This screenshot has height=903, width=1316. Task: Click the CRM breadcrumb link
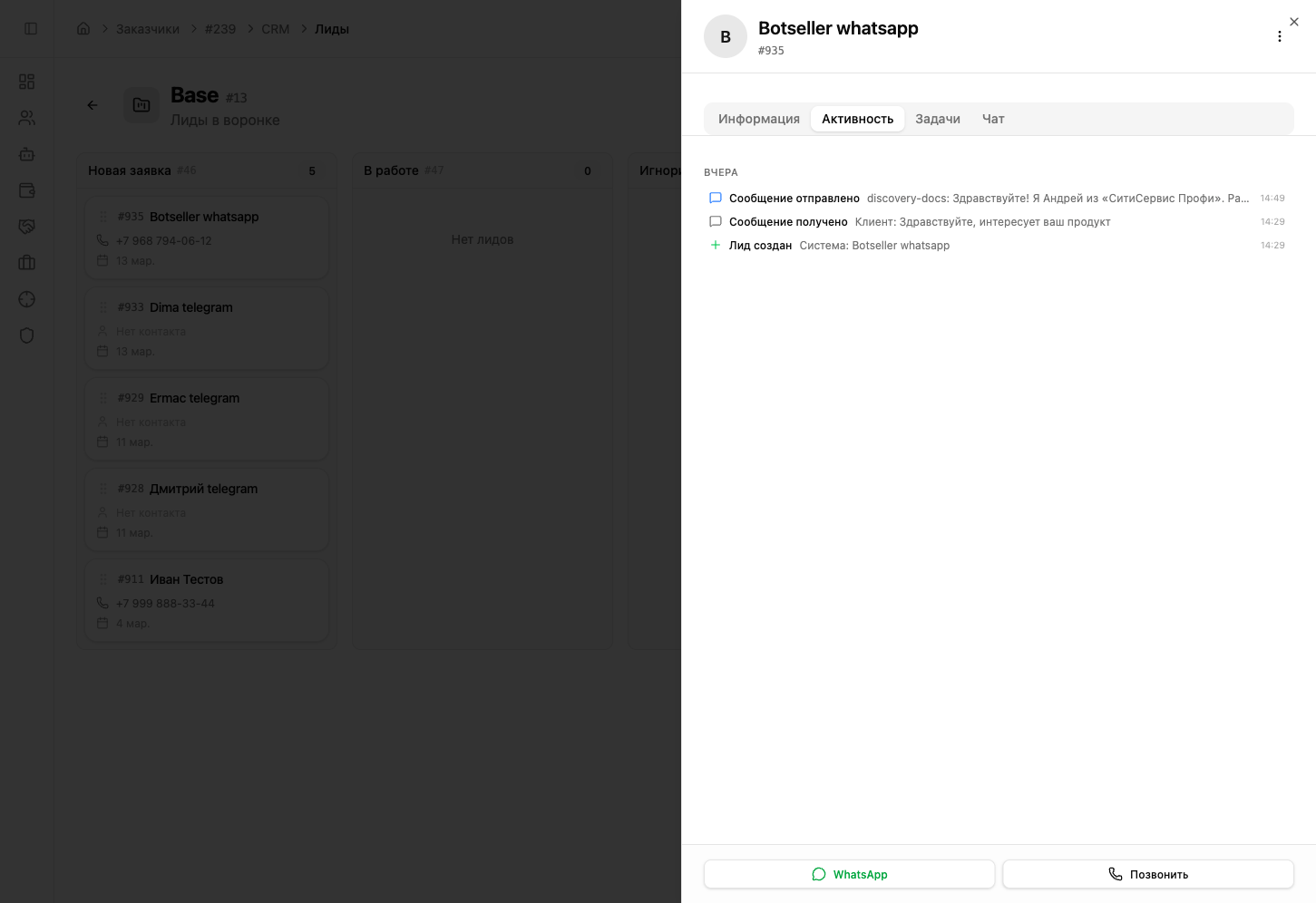(x=276, y=29)
